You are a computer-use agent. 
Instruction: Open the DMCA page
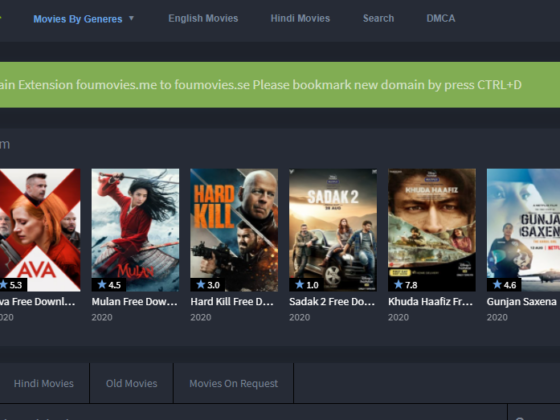(x=441, y=18)
